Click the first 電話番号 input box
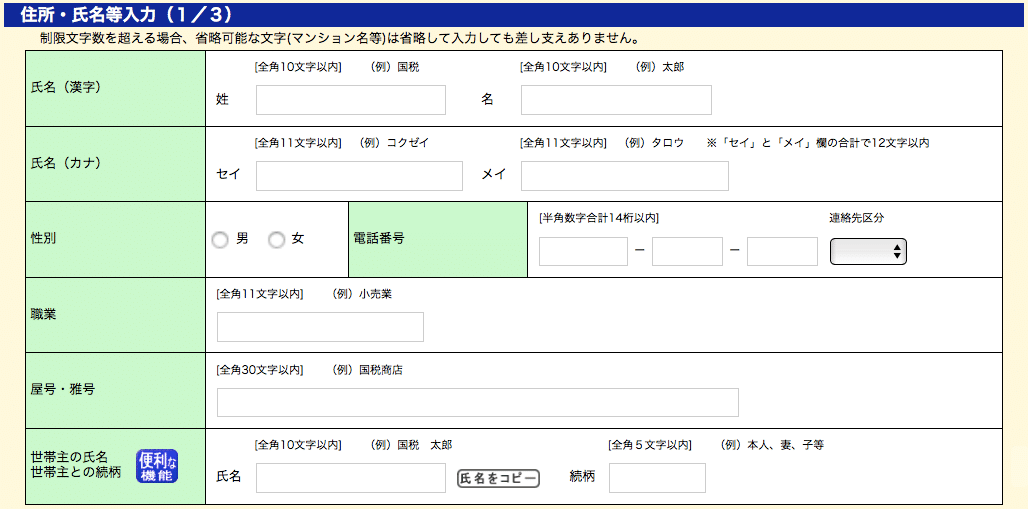Image resolution: width=1028 pixels, height=509 pixels. point(583,251)
